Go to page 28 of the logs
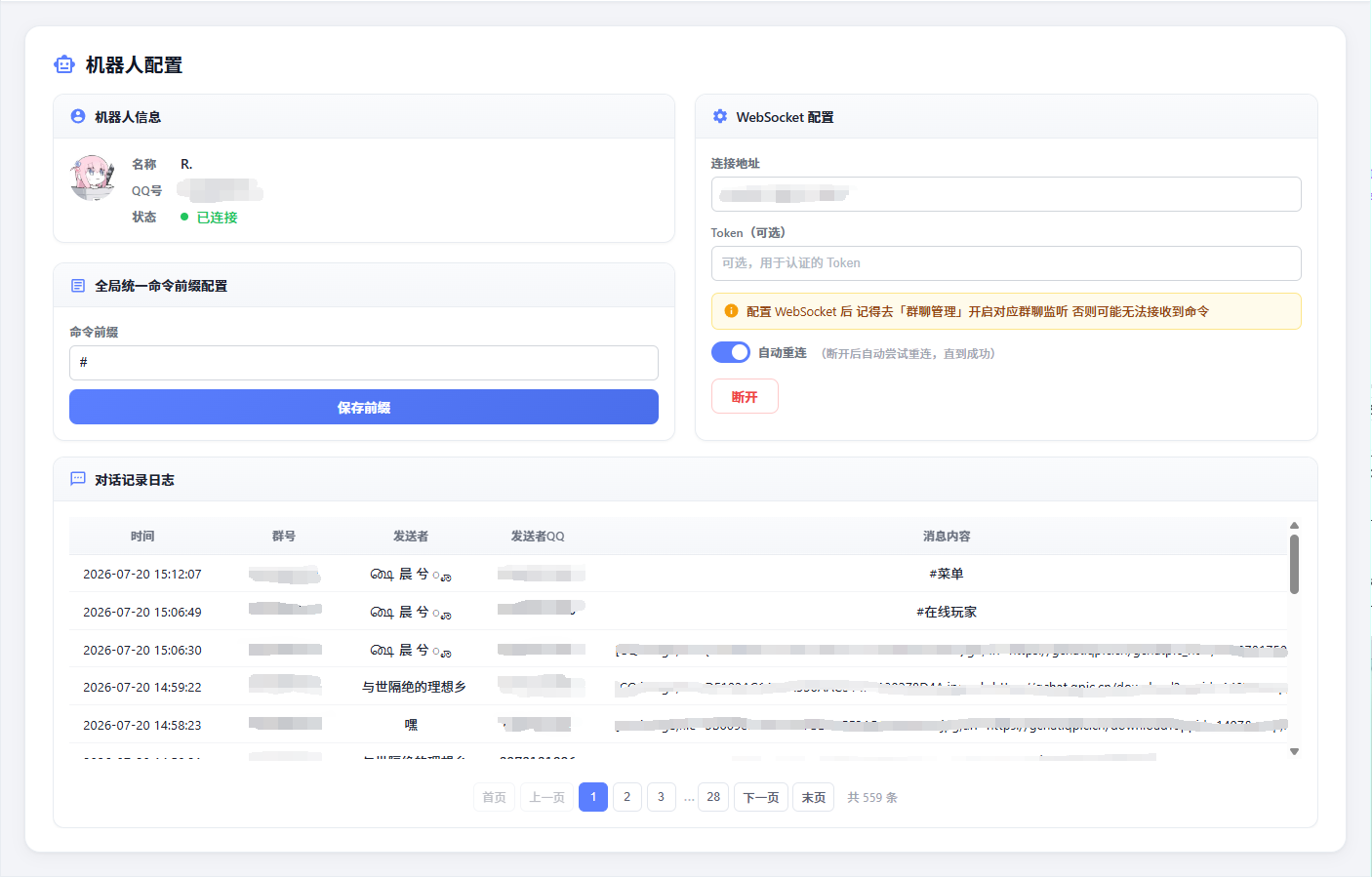Image resolution: width=1372 pixels, height=877 pixels. click(713, 797)
